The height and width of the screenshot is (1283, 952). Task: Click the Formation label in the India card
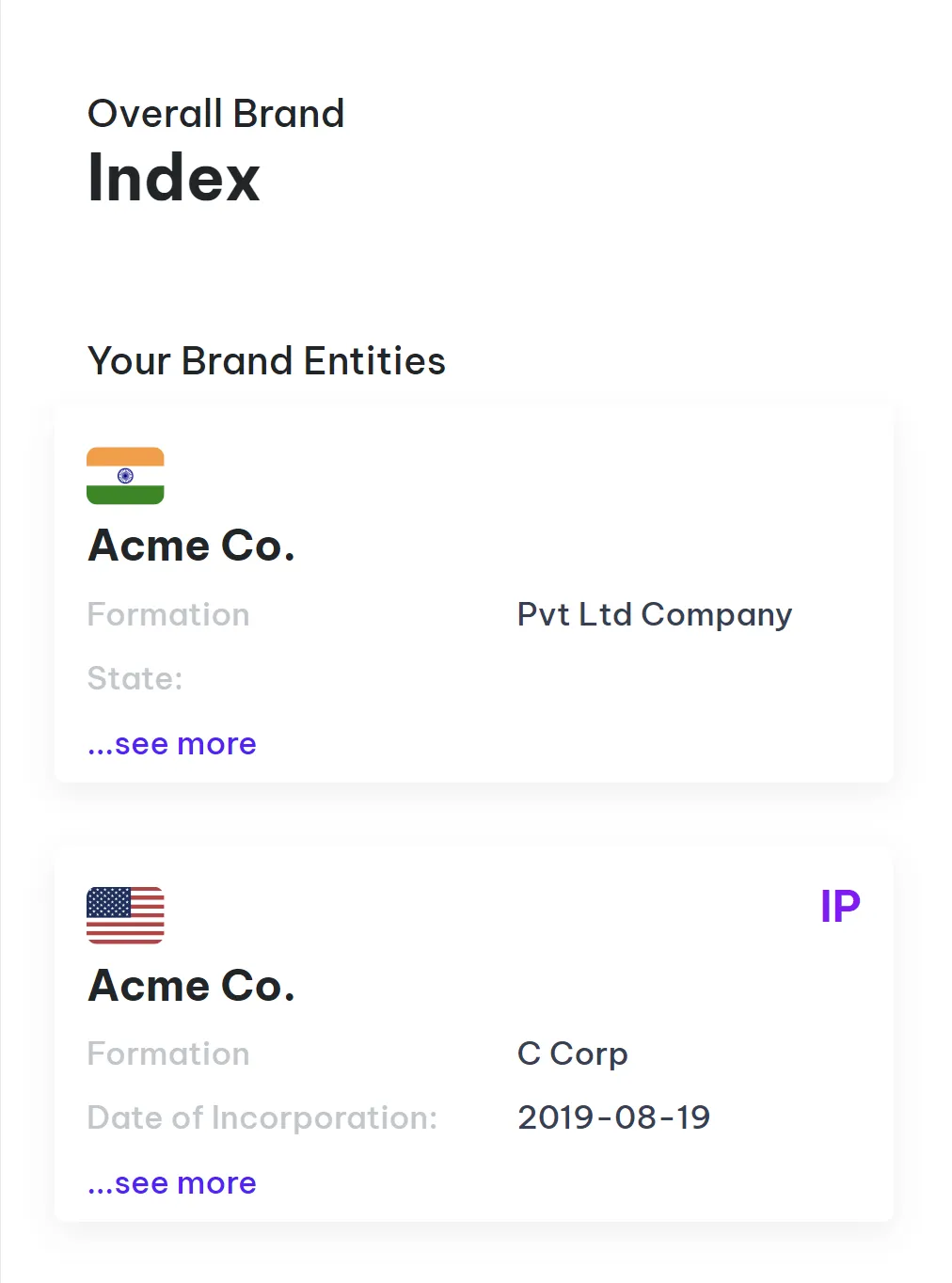(168, 615)
